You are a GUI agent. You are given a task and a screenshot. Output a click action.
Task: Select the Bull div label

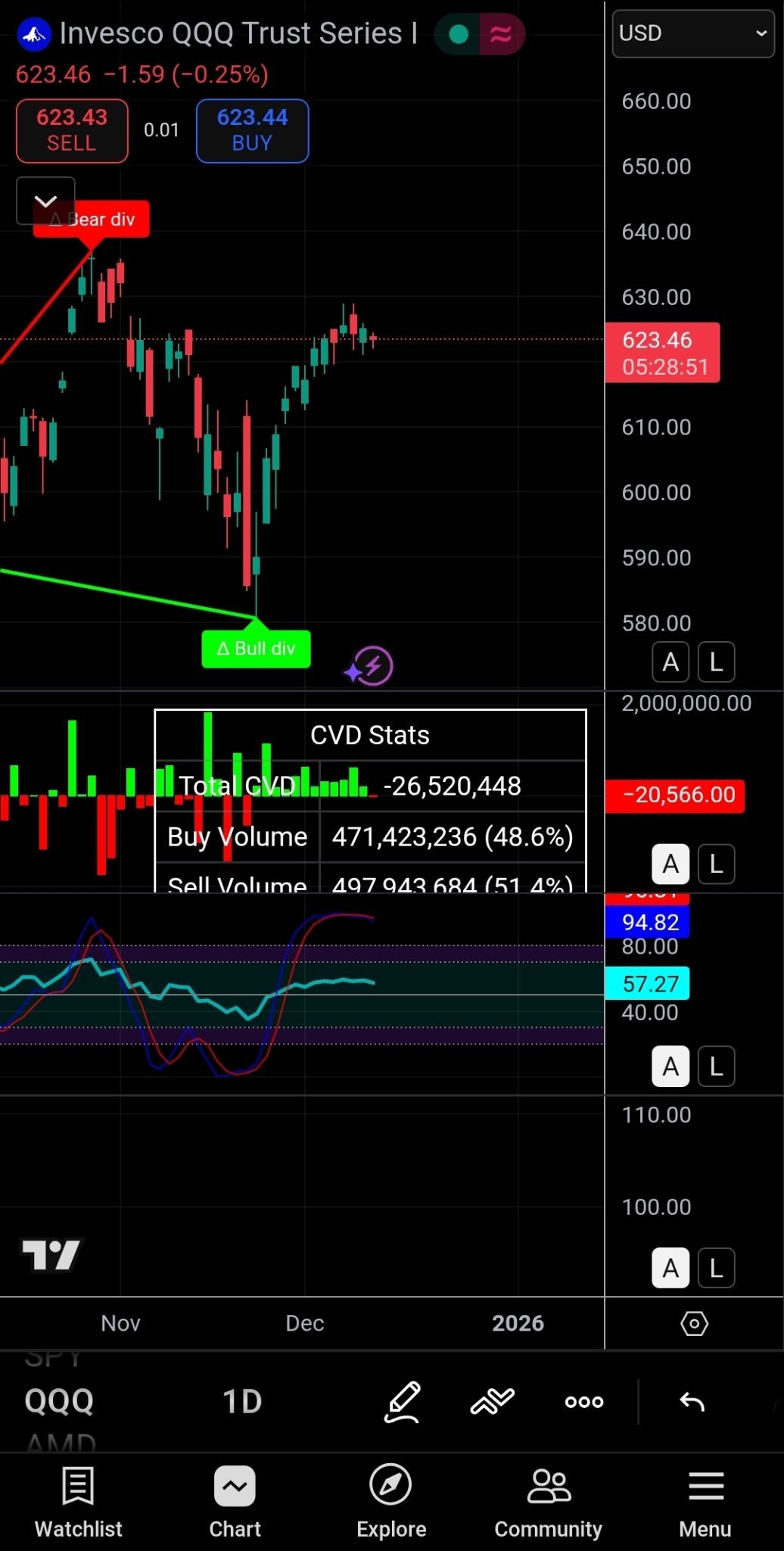coord(256,649)
